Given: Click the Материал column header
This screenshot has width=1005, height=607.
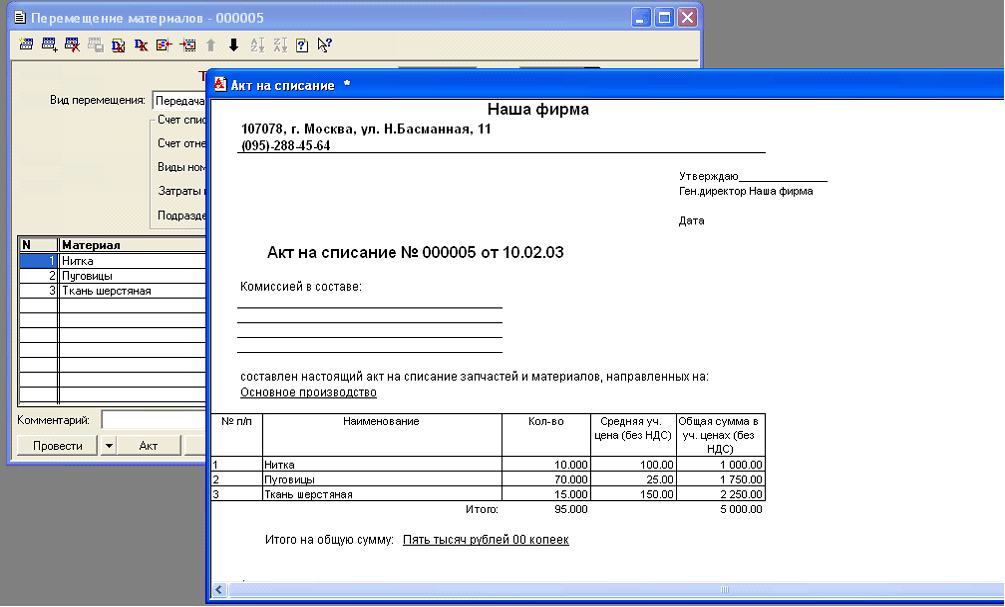Looking at the screenshot, I should pyautogui.click(x=130, y=245).
